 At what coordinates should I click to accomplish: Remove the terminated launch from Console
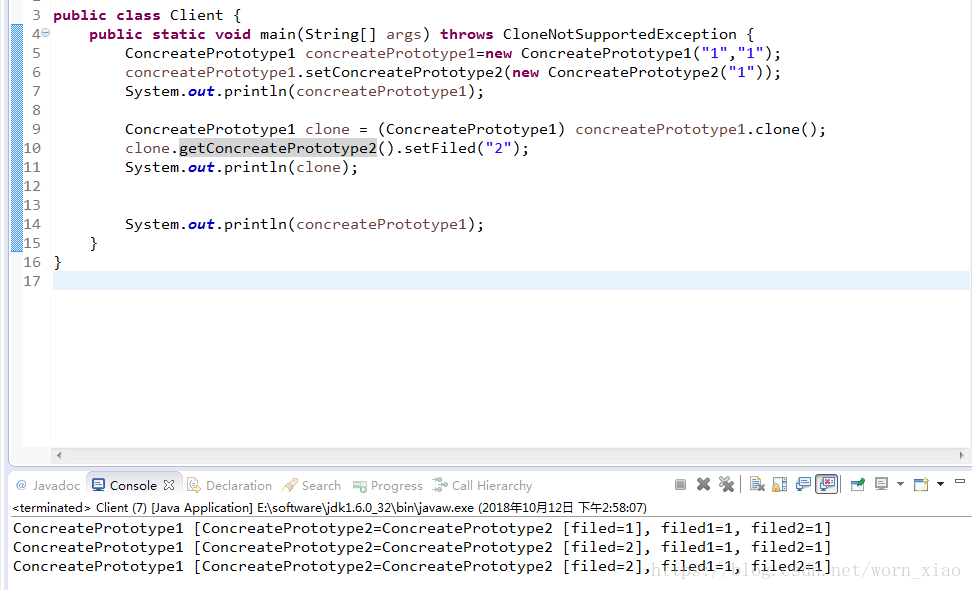[x=703, y=485]
